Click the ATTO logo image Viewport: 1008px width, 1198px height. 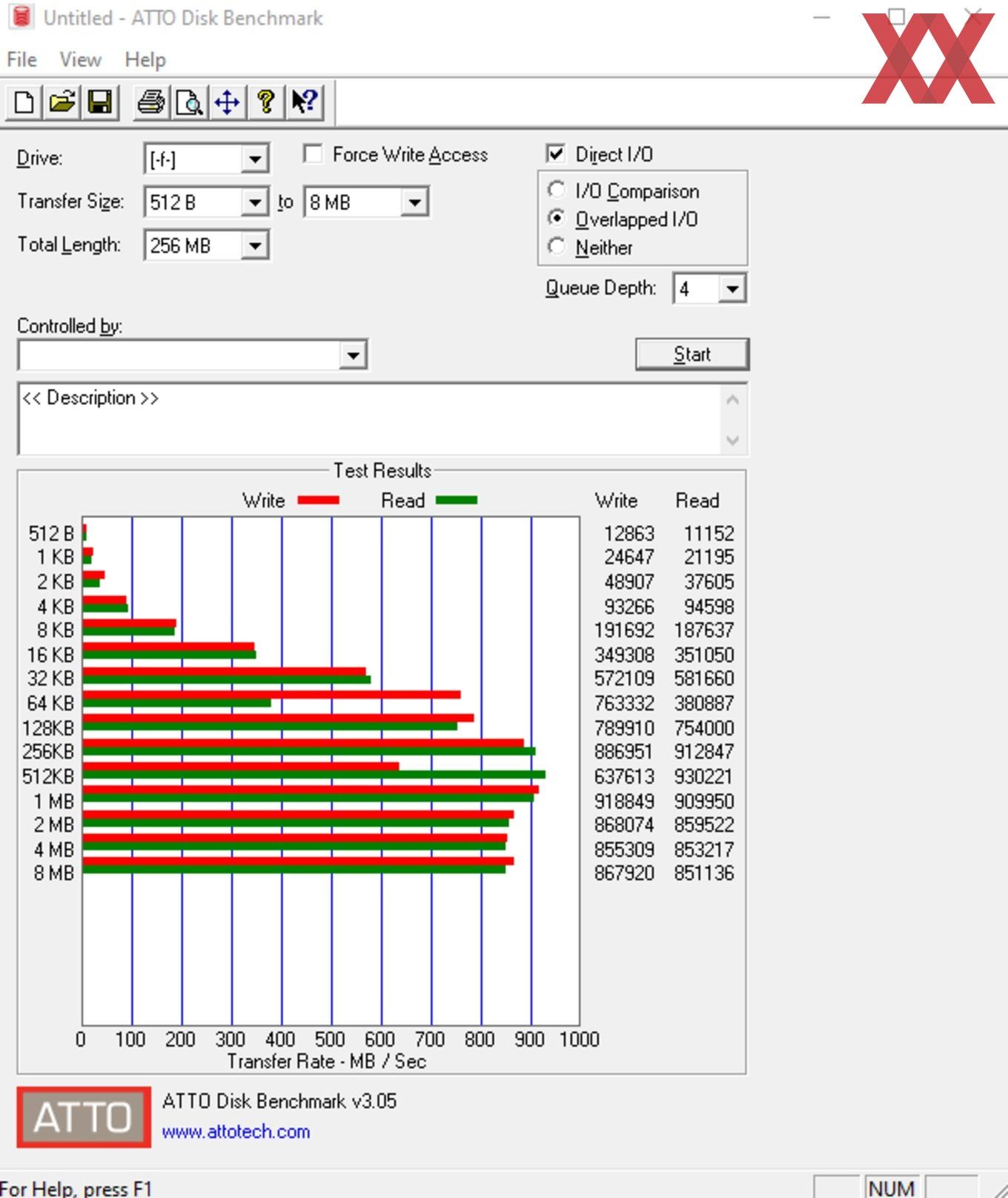point(84,1117)
